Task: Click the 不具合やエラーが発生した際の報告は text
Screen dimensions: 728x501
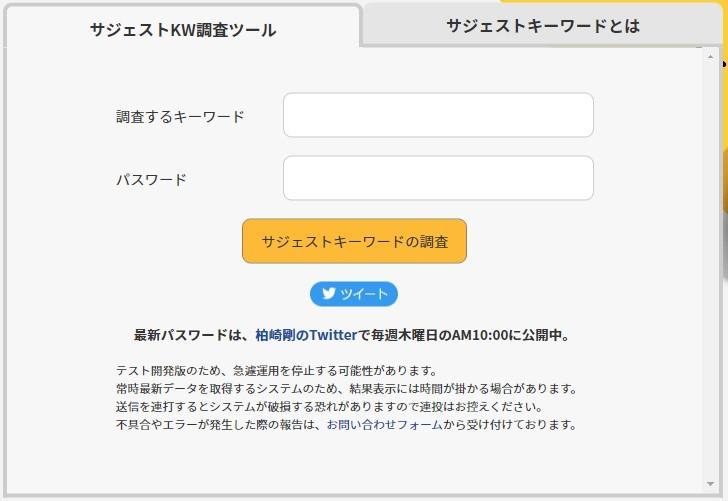Action: pos(220,424)
